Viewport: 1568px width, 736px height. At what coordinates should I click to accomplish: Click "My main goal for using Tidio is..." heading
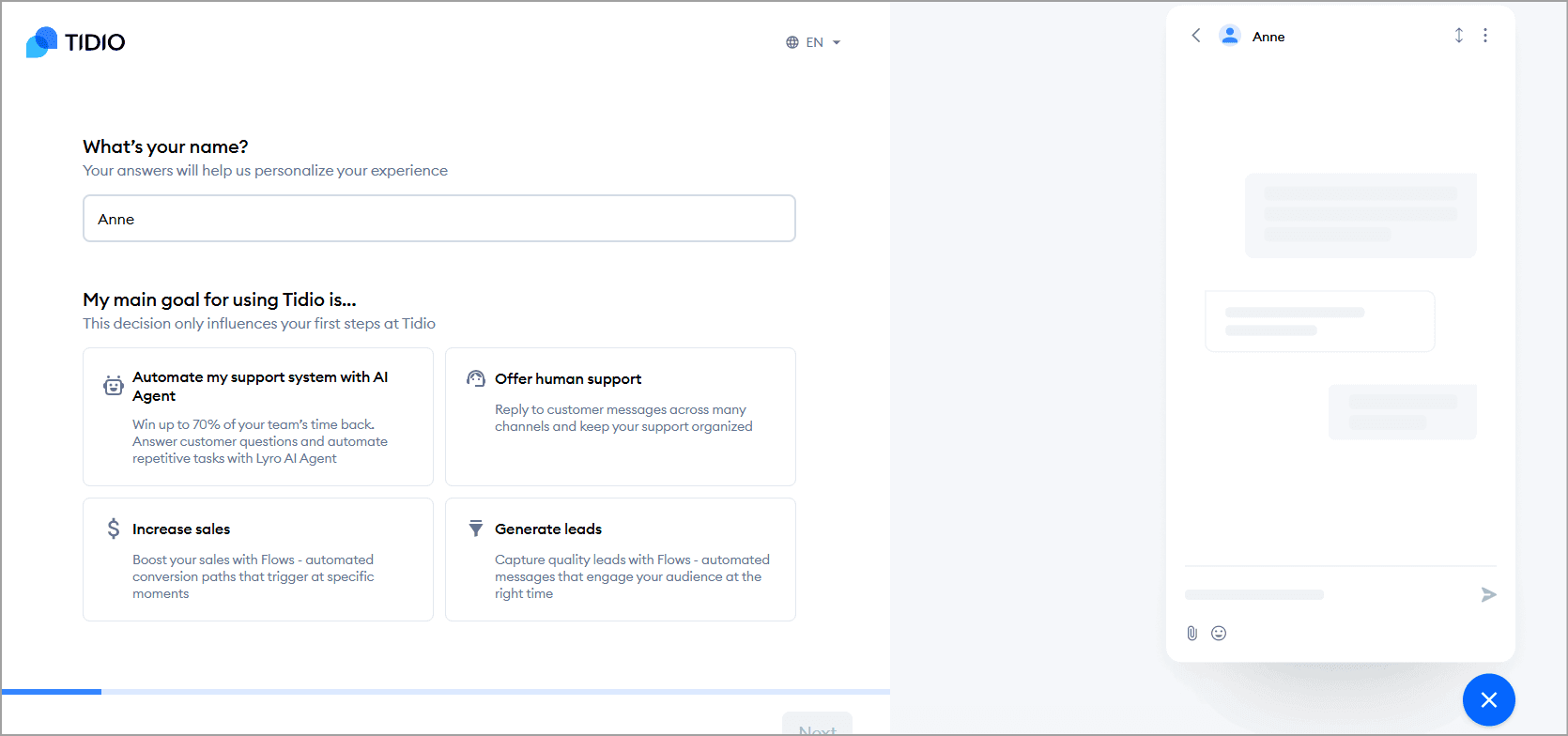pyautogui.click(x=220, y=299)
